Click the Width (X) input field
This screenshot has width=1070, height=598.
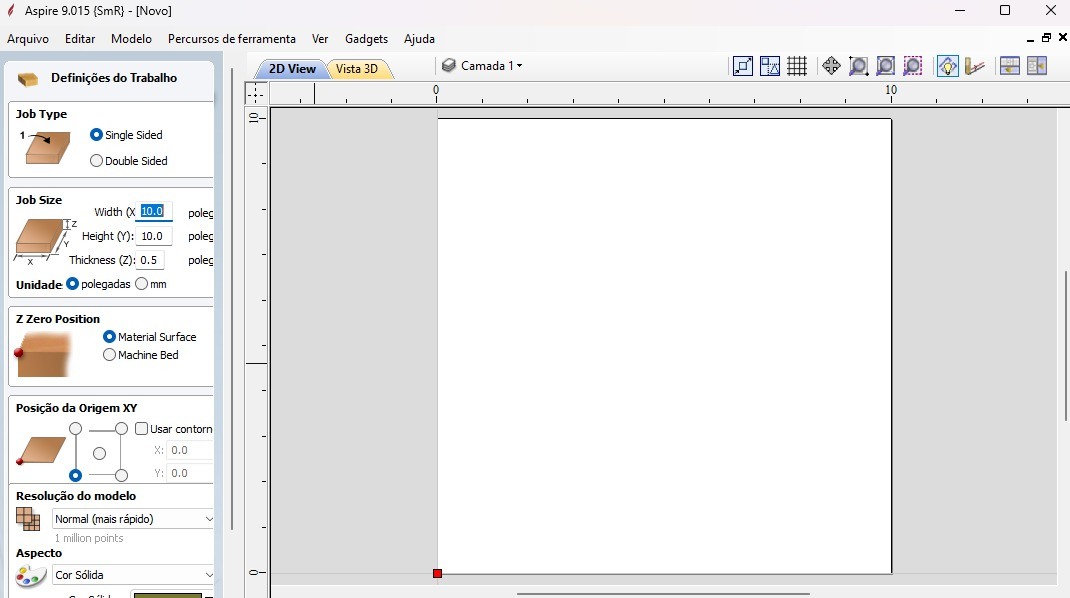pos(156,212)
